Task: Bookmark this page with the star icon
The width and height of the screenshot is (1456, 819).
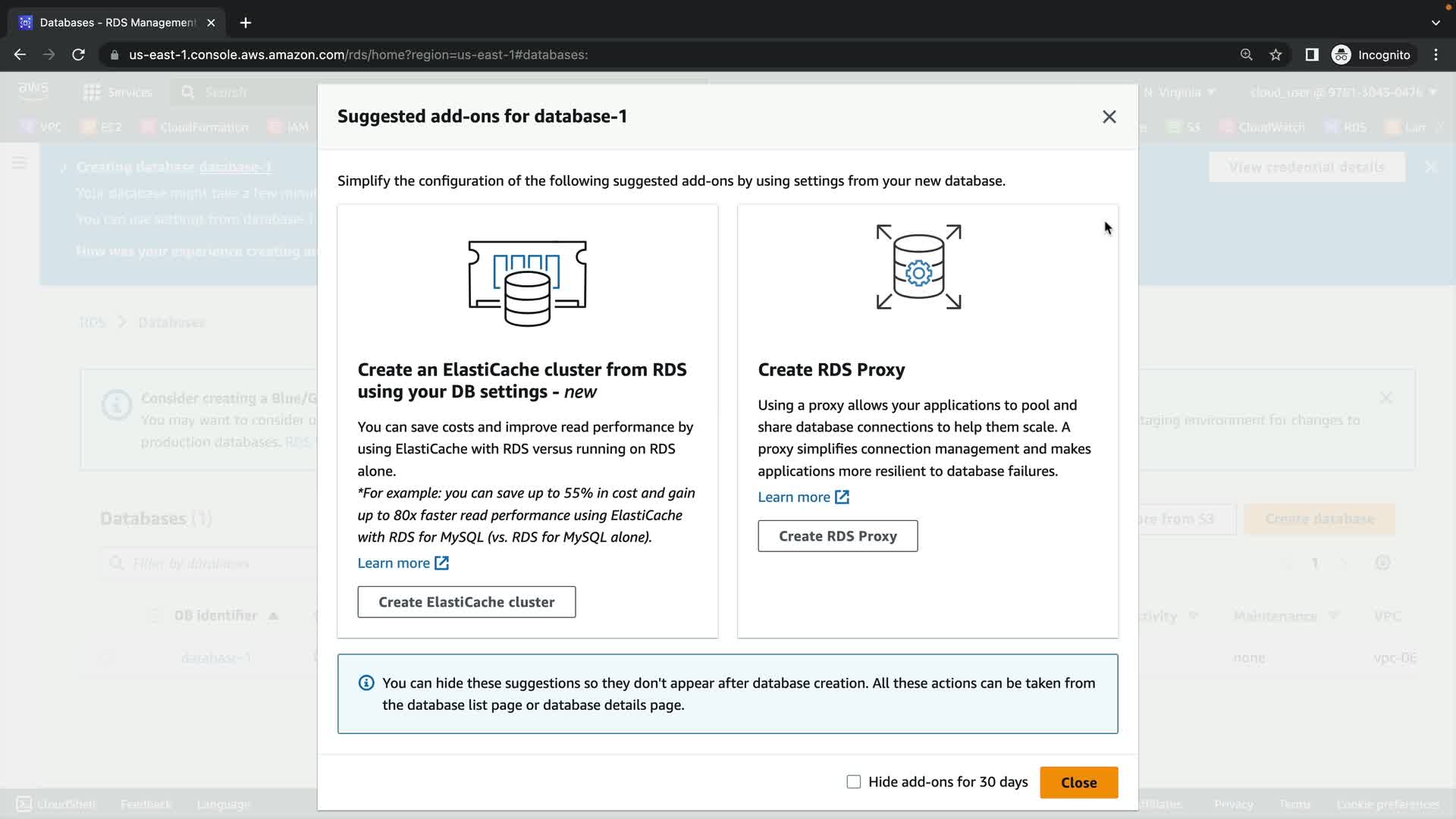Action: [x=1276, y=55]
